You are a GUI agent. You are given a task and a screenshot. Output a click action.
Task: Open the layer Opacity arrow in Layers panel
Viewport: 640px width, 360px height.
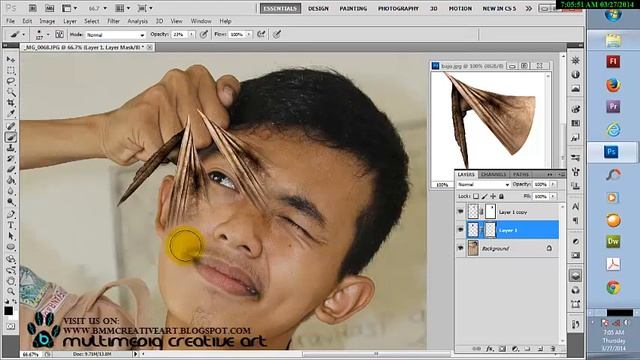pyautogui.click(x=553, y=184)
